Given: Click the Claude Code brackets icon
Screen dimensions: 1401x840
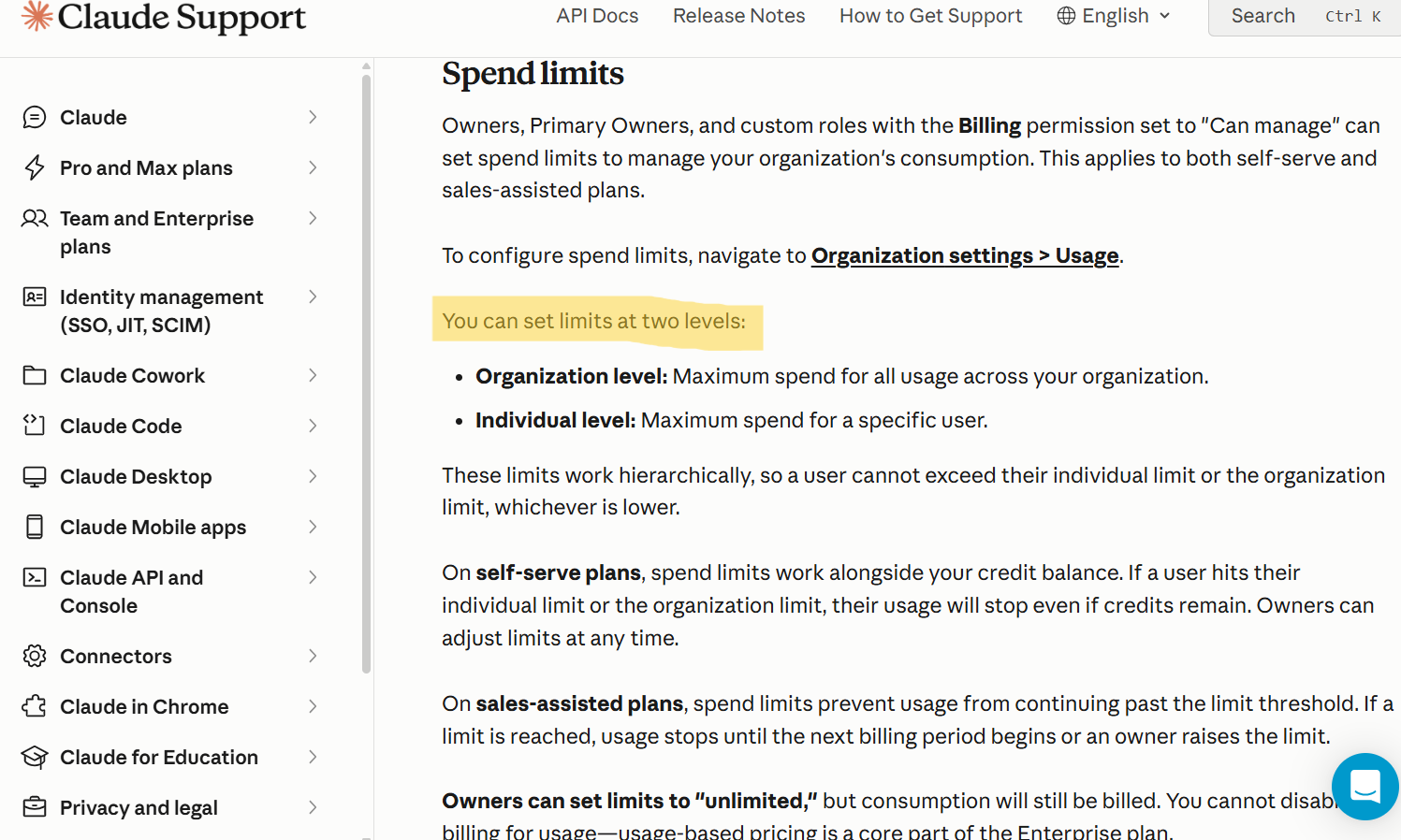Looking at the screenshot, I should (x=35, y=426).
